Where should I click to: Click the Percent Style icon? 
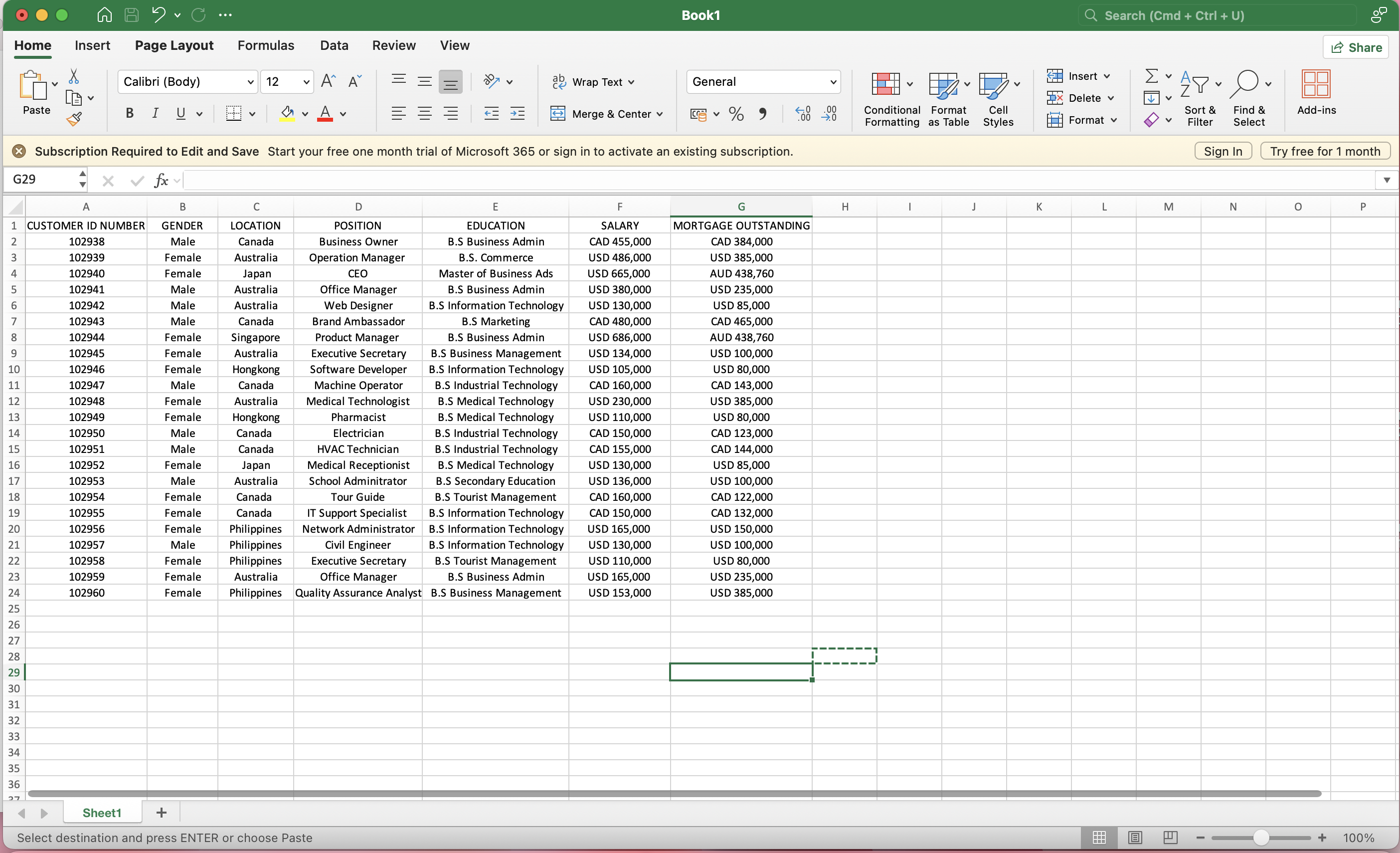point(736,114)
